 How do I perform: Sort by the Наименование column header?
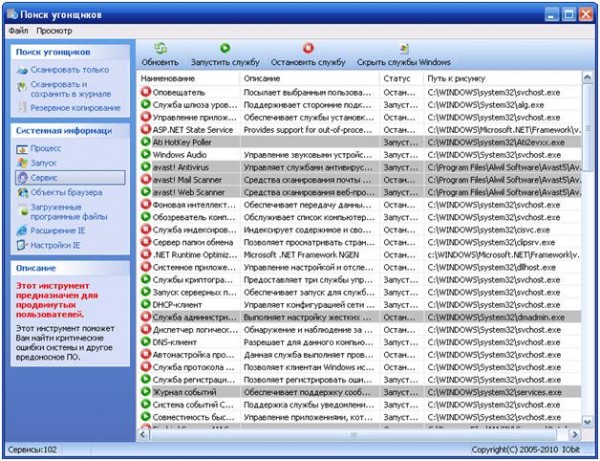(188, 78)
